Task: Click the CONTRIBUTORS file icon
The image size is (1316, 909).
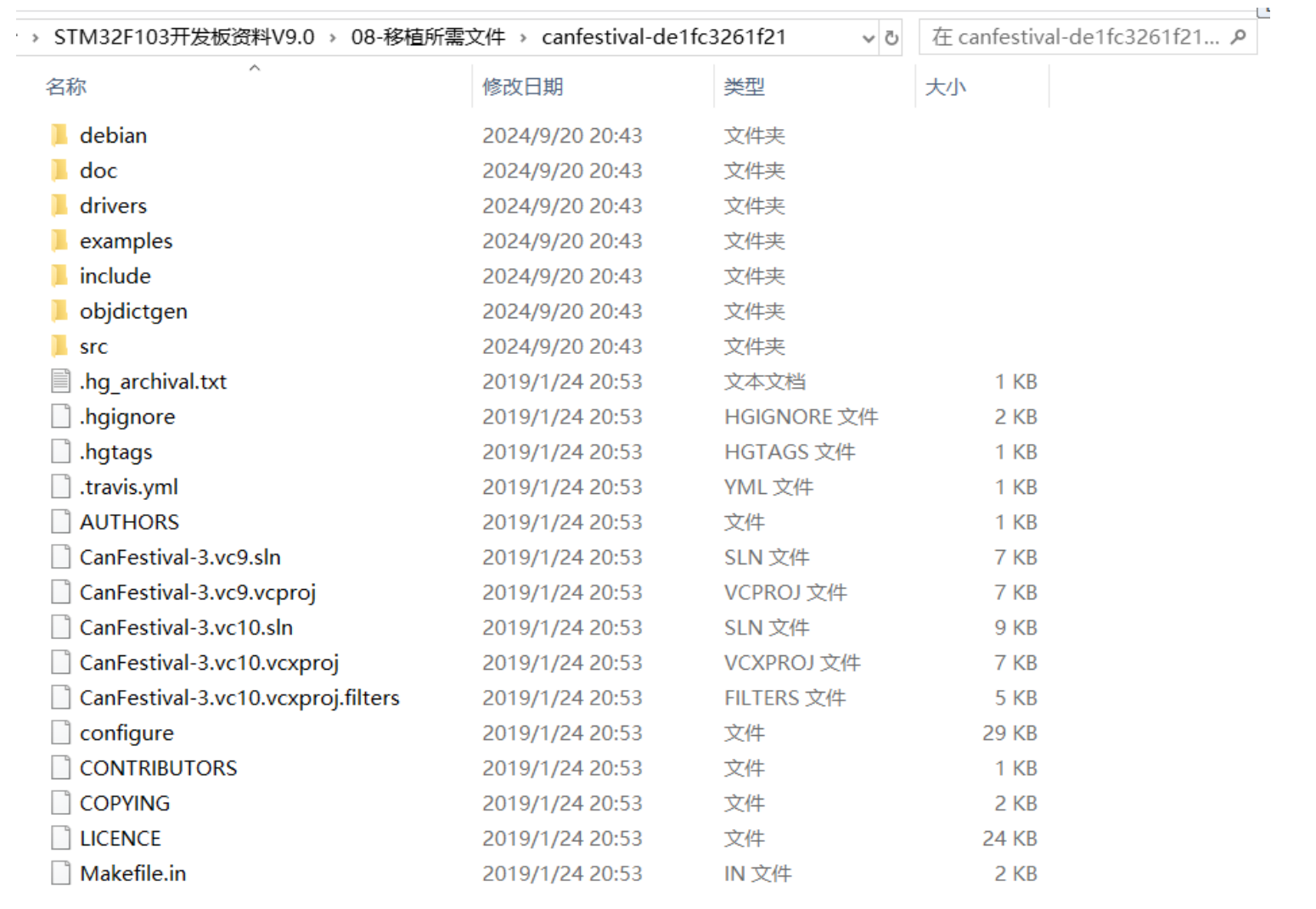Action: coord(60,768)
